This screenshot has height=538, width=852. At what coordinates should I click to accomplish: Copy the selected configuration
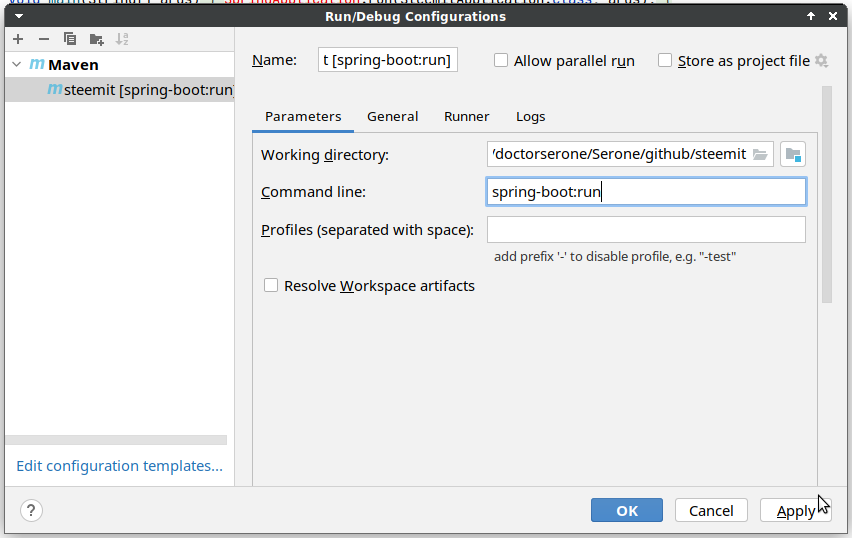coord(70,39)
